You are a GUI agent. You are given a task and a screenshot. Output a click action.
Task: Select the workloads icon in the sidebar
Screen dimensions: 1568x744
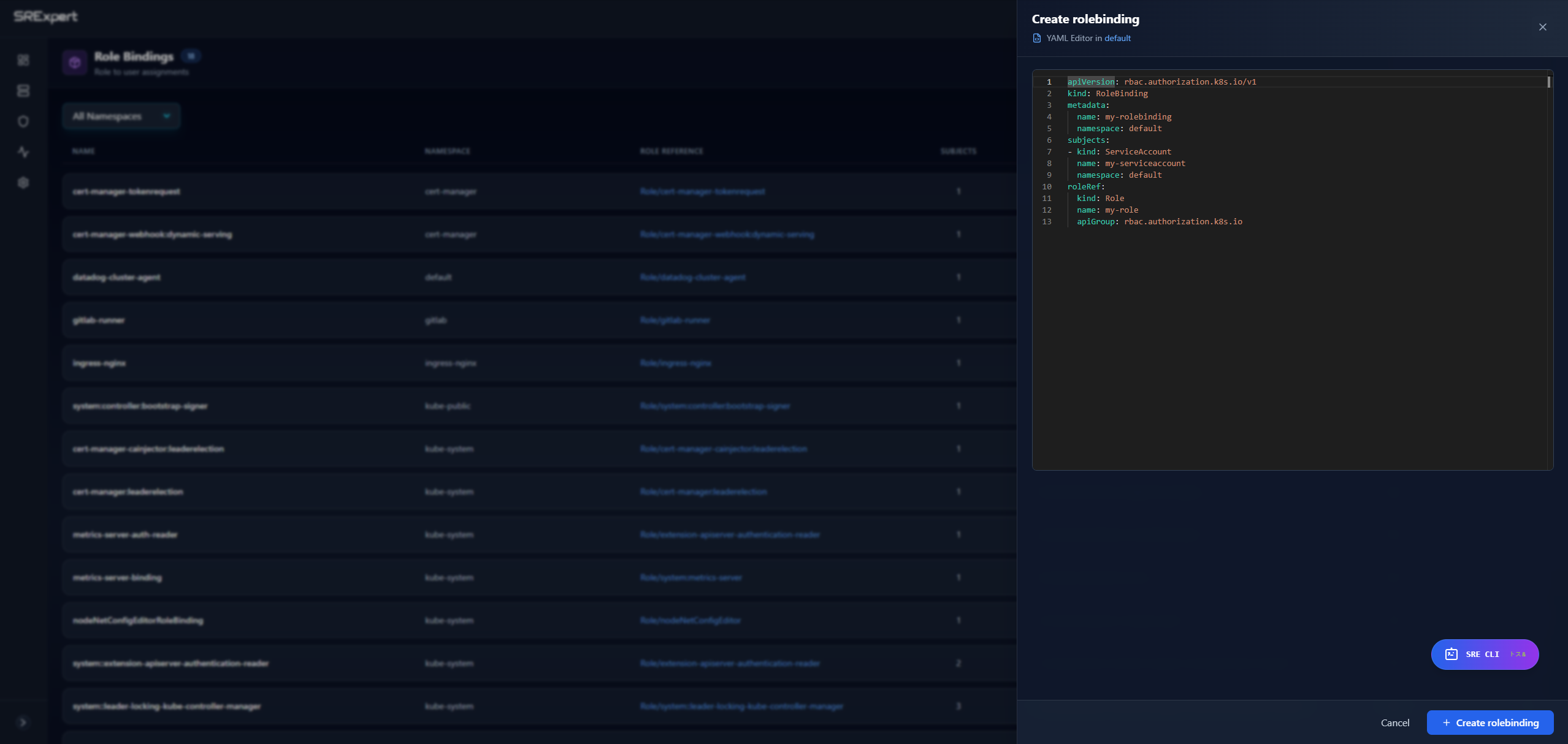tap(23, 91)
